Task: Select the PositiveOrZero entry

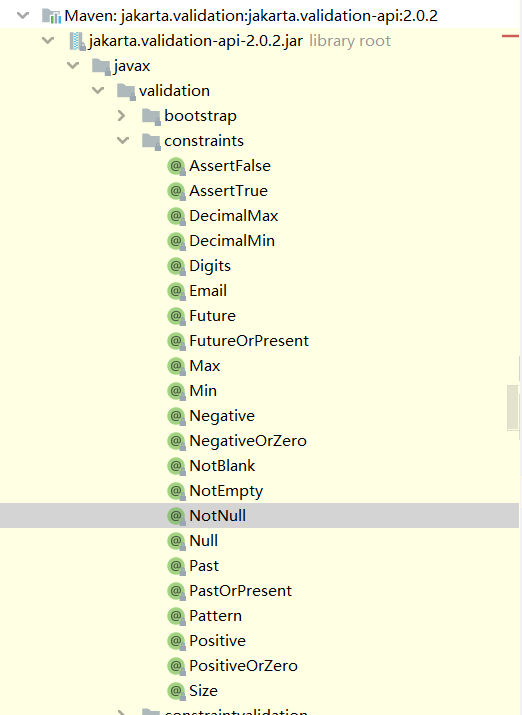Action: tap(243, 666)
